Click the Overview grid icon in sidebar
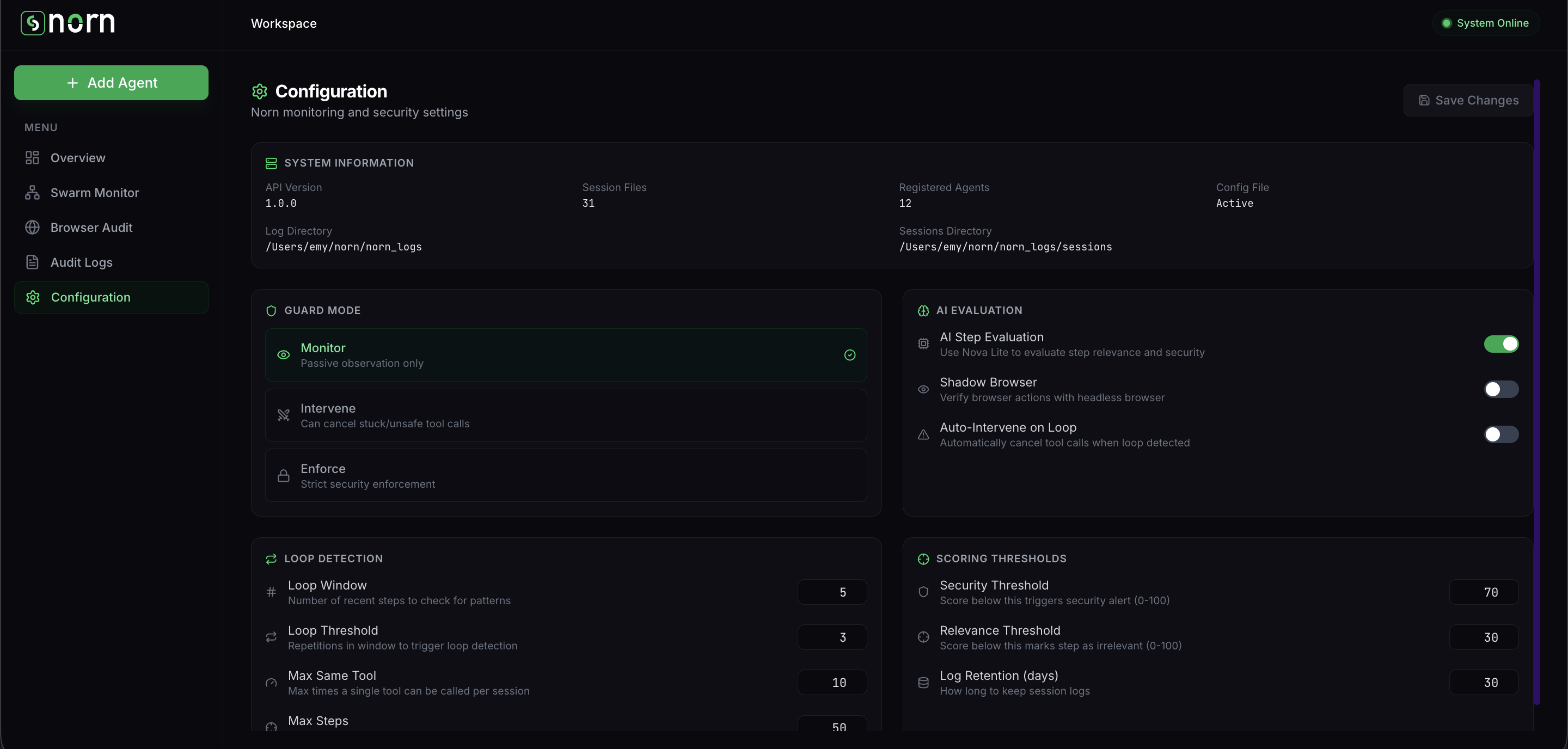 [32, 158]
